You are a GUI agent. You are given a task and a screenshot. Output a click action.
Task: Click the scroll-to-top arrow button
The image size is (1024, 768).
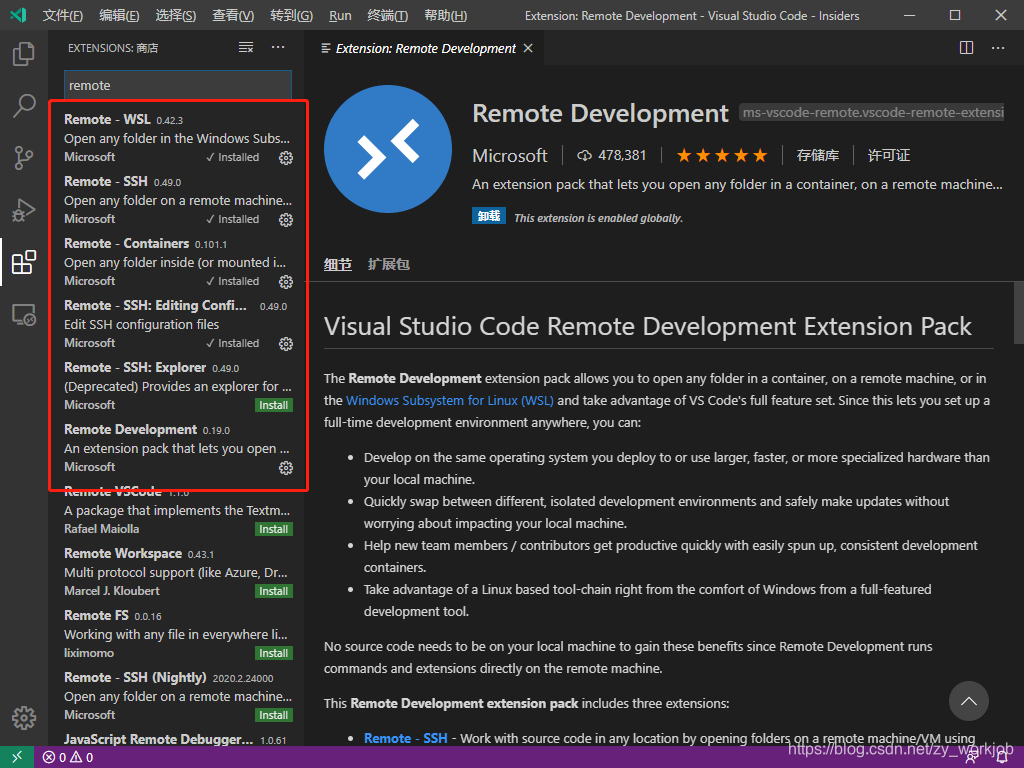968,701
